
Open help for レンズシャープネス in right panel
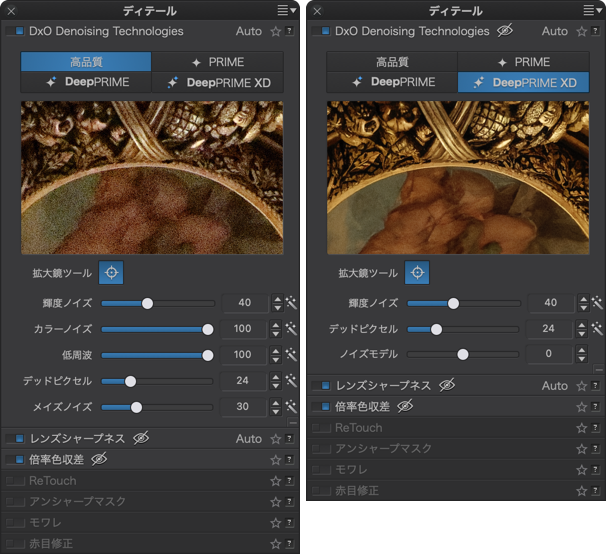[595, 385]
